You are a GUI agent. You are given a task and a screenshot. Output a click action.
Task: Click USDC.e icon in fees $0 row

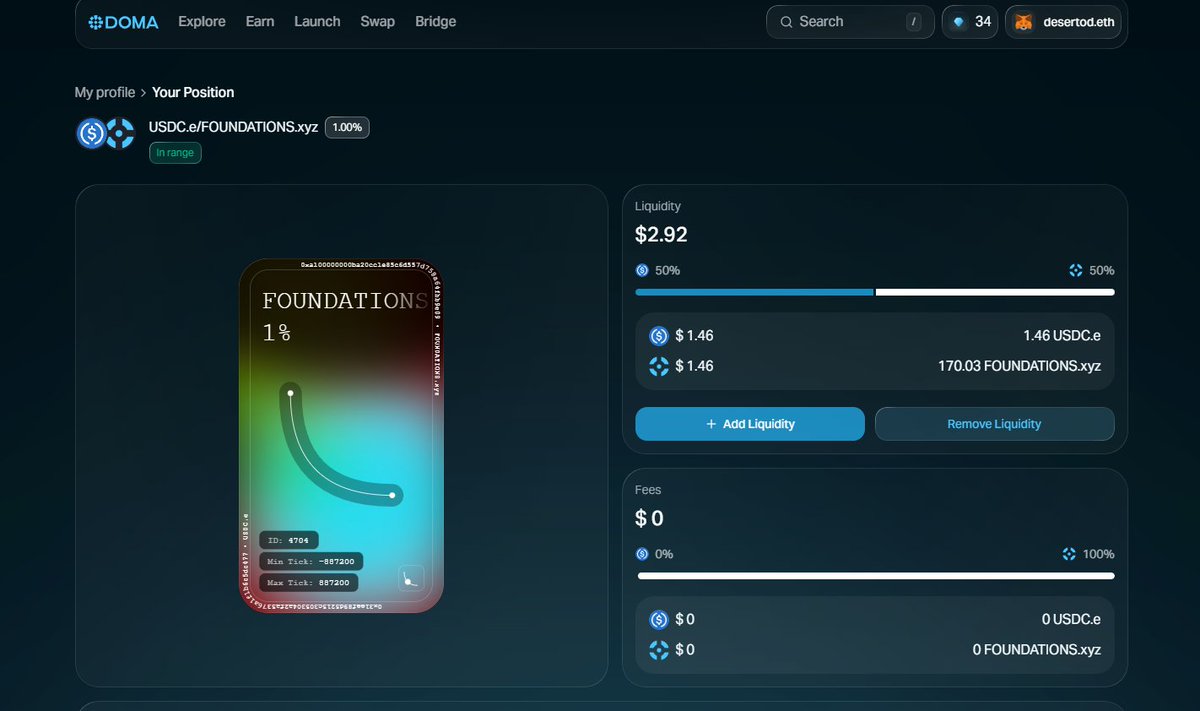pos(659,620)
